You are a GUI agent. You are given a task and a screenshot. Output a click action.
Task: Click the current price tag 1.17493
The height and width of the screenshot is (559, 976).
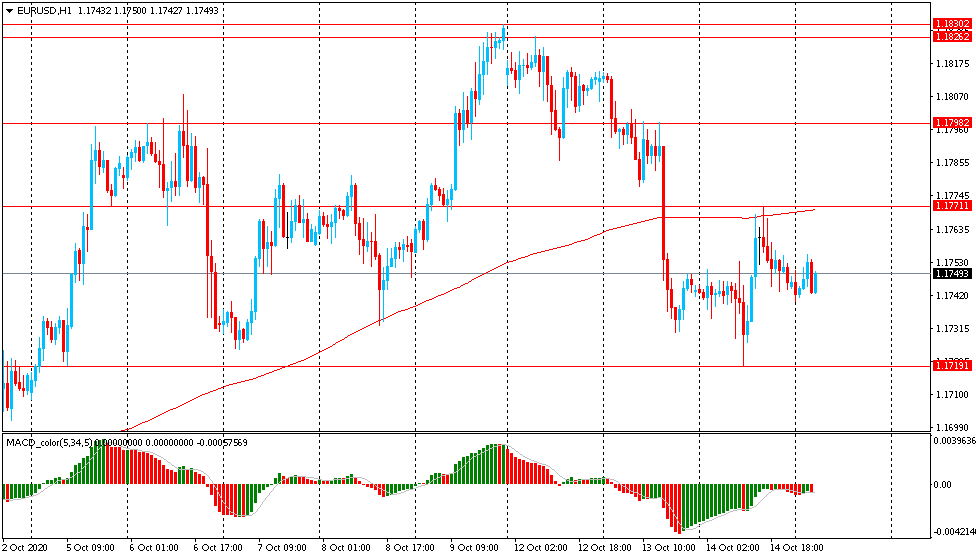pyautogui.click(x=952, y=274)
